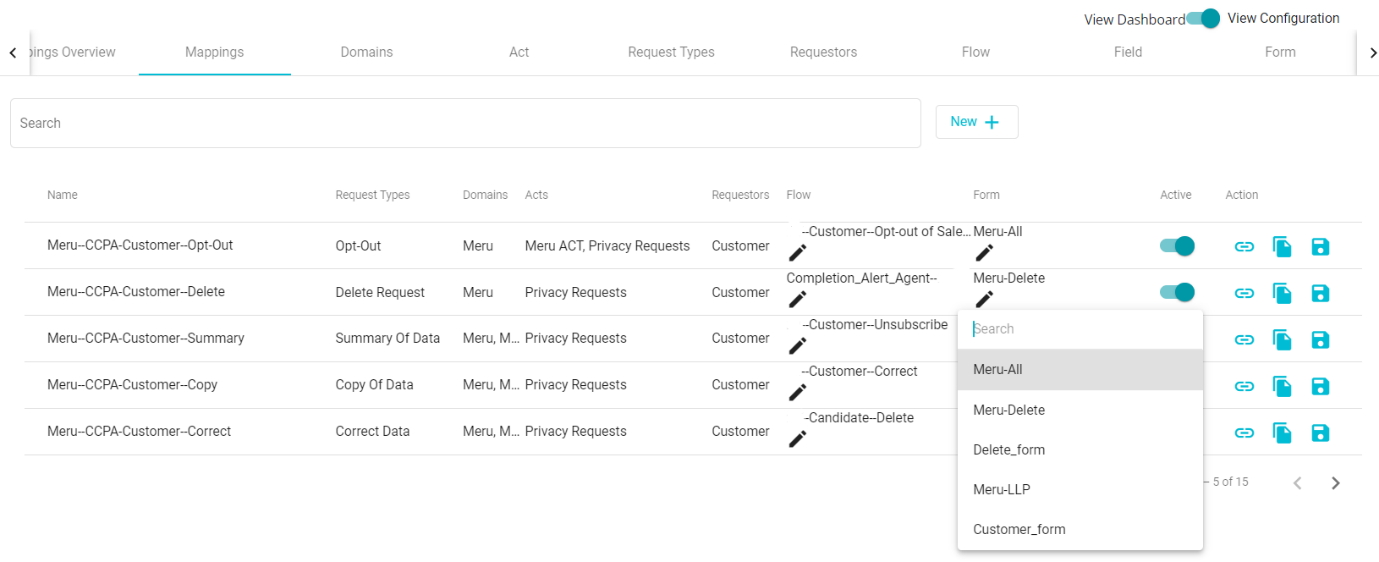This screenshot has height=562, width=1379.
Task: Click the New button
Action: point(977,122)
